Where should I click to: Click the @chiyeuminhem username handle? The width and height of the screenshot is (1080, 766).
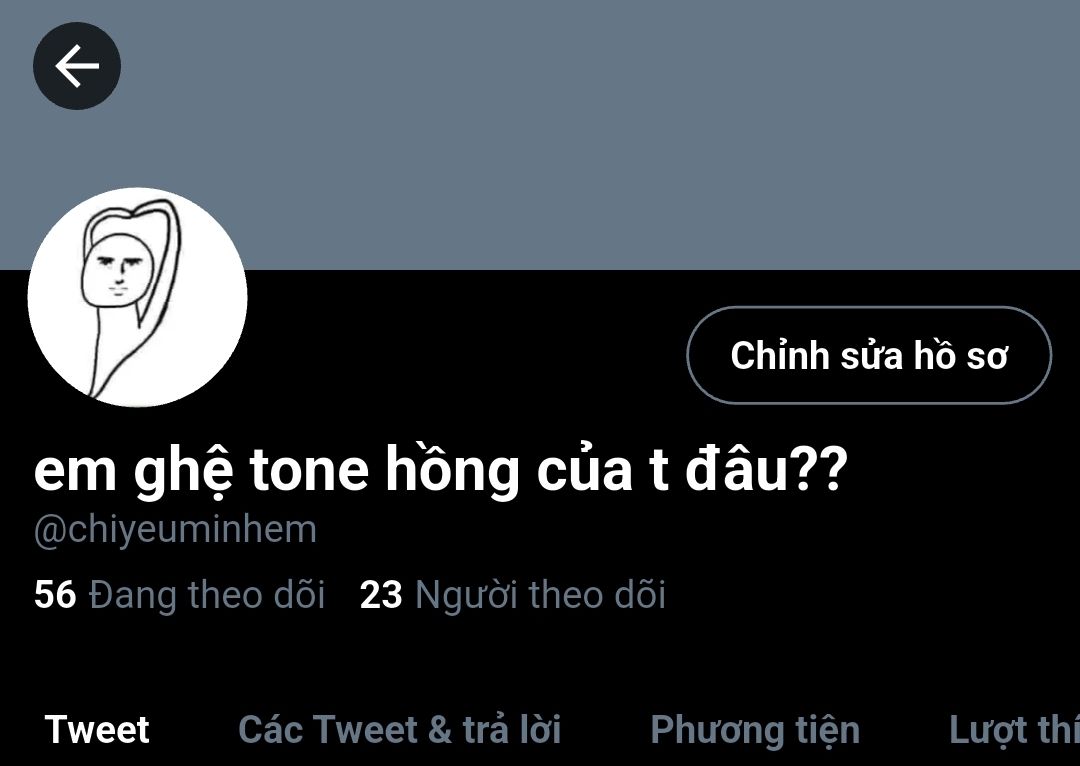point(176,530)
